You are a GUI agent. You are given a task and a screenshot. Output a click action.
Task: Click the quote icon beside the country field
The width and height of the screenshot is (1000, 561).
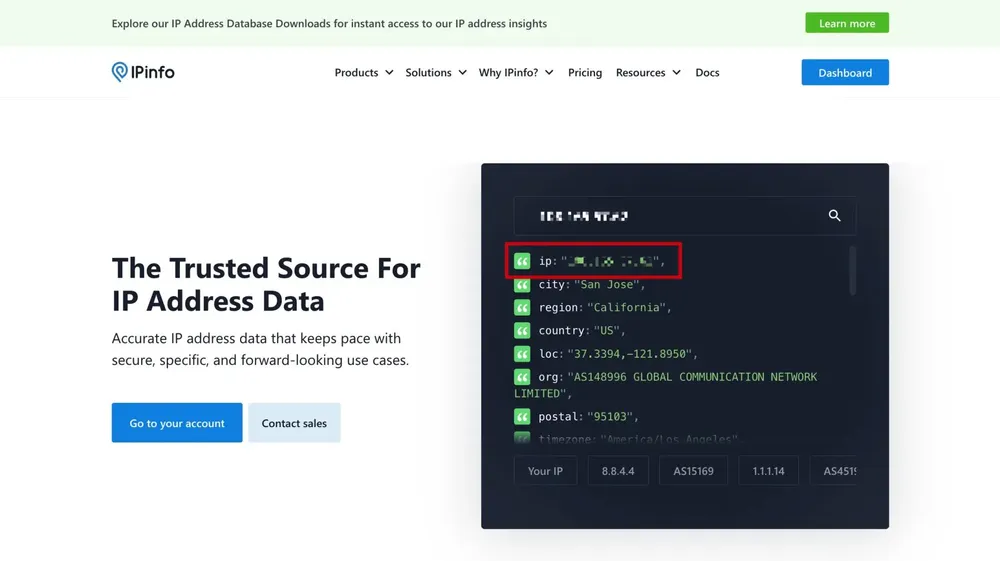(522, 331)
